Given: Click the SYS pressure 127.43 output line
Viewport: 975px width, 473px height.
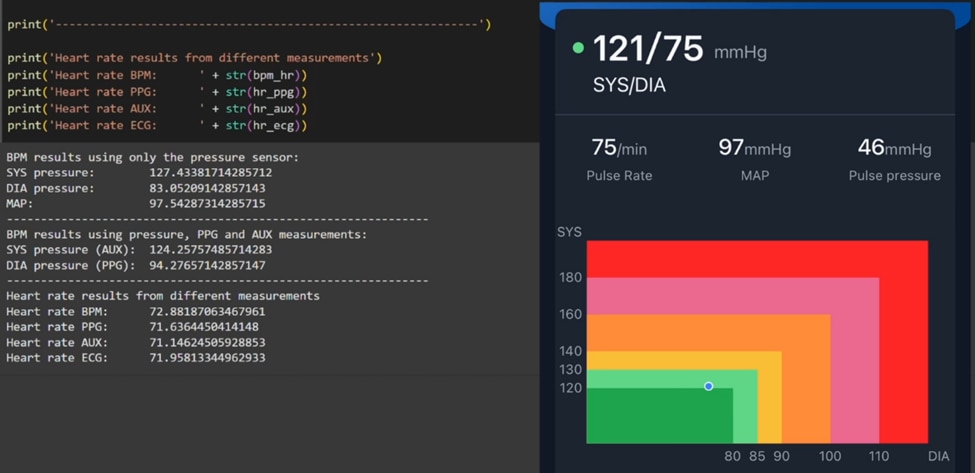Looking at the screenshot, I should [x=139, y=173].
